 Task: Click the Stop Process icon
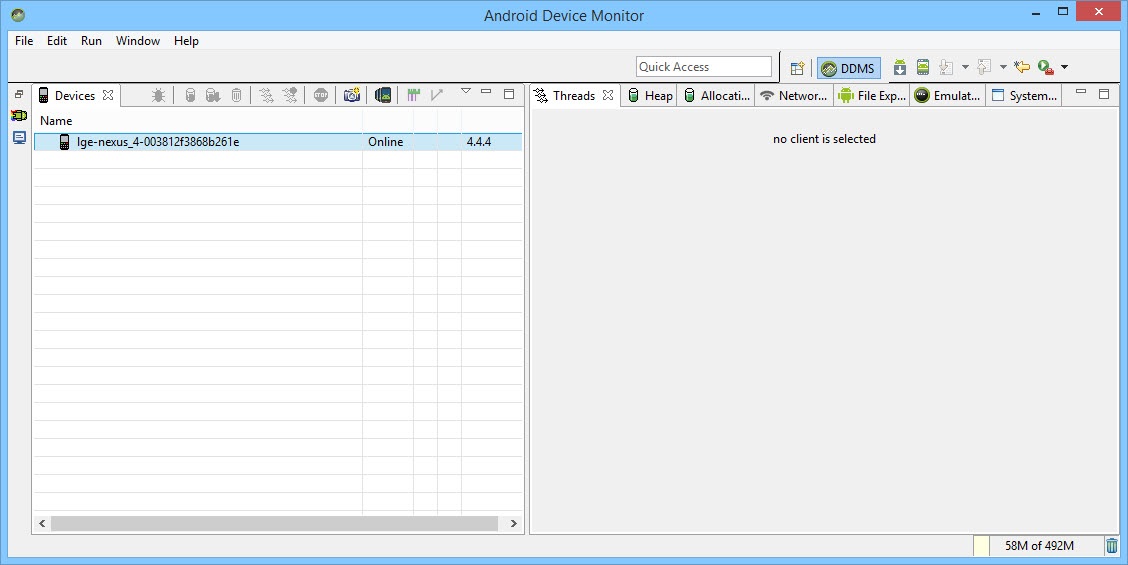(320, 95)
